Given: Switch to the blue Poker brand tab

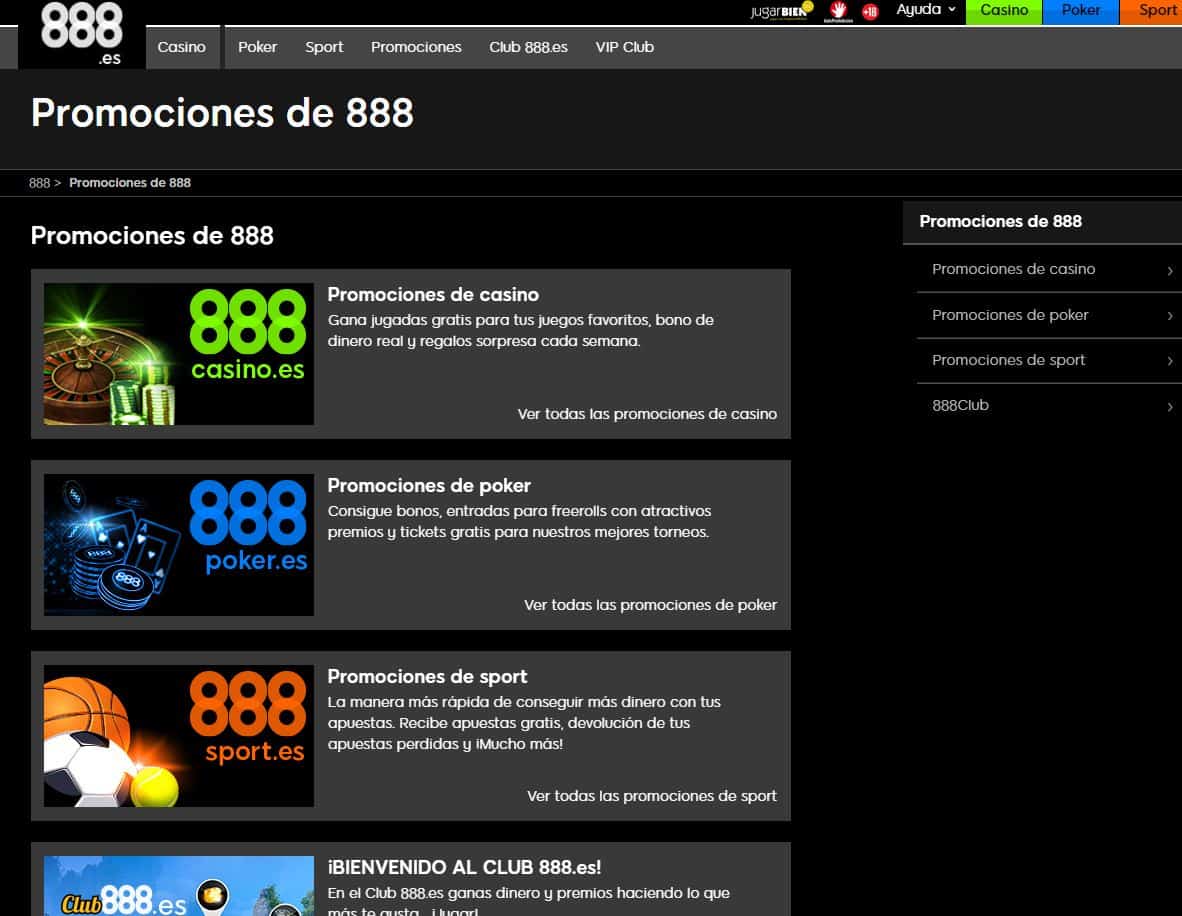Looking at the screenshot, I should pyautogui.click(x=1080, y=11).
